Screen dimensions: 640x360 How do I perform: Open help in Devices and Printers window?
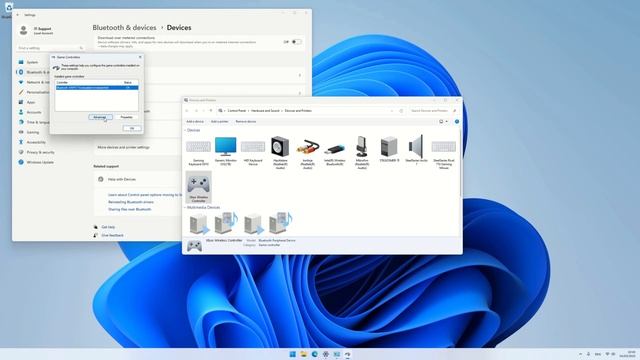(x=457, y=122)
